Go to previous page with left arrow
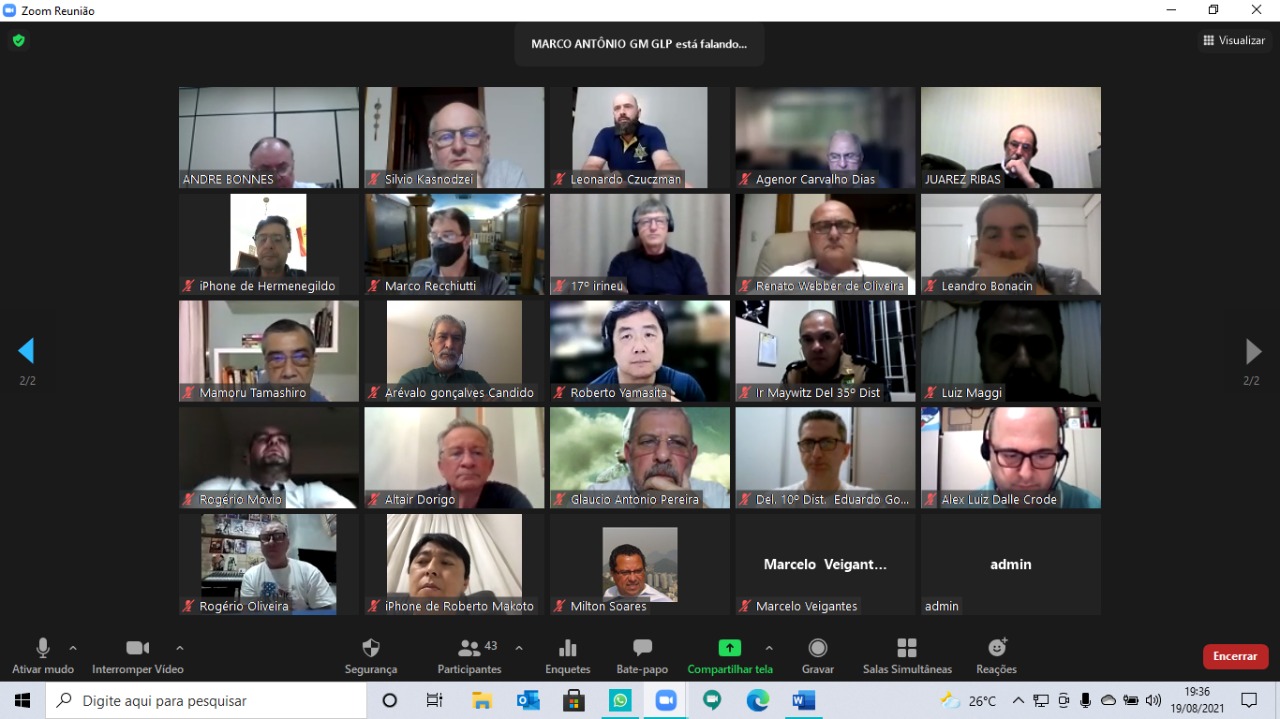The image size is (1280, 719). click(x=26, y=351)
